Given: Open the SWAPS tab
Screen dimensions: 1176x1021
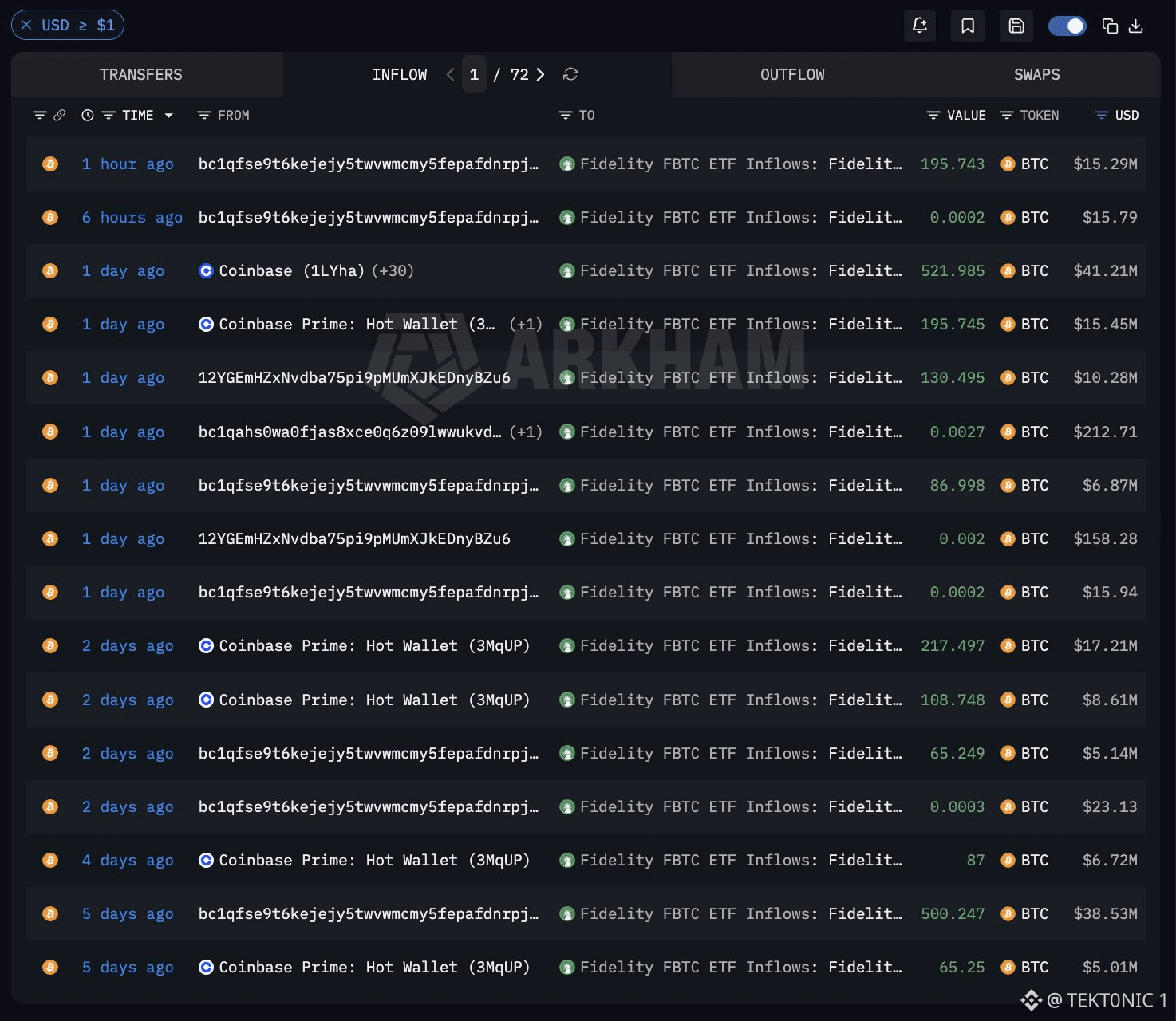Looking at the screenshot, I should click(x=1036, y=74).
